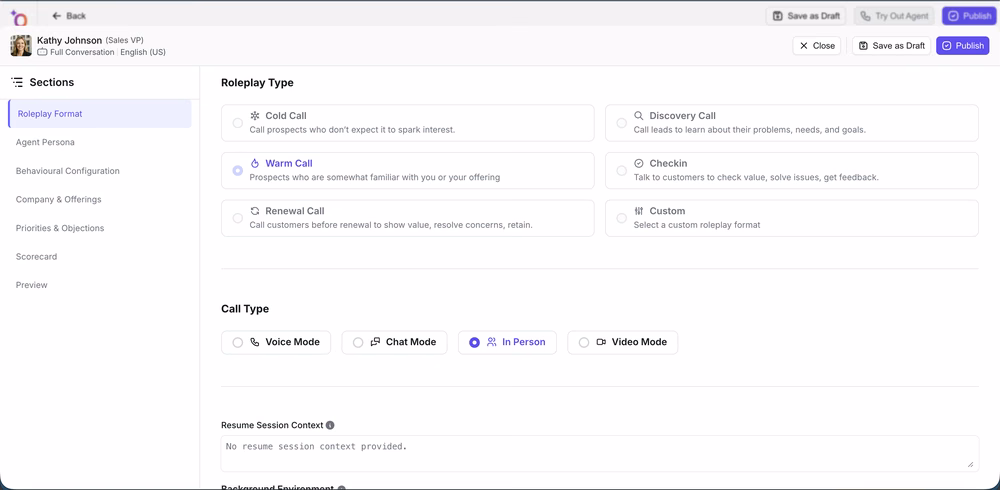Select the Video Mode radio button
This screenshot has height=490, width=1000.
[584, 343]
